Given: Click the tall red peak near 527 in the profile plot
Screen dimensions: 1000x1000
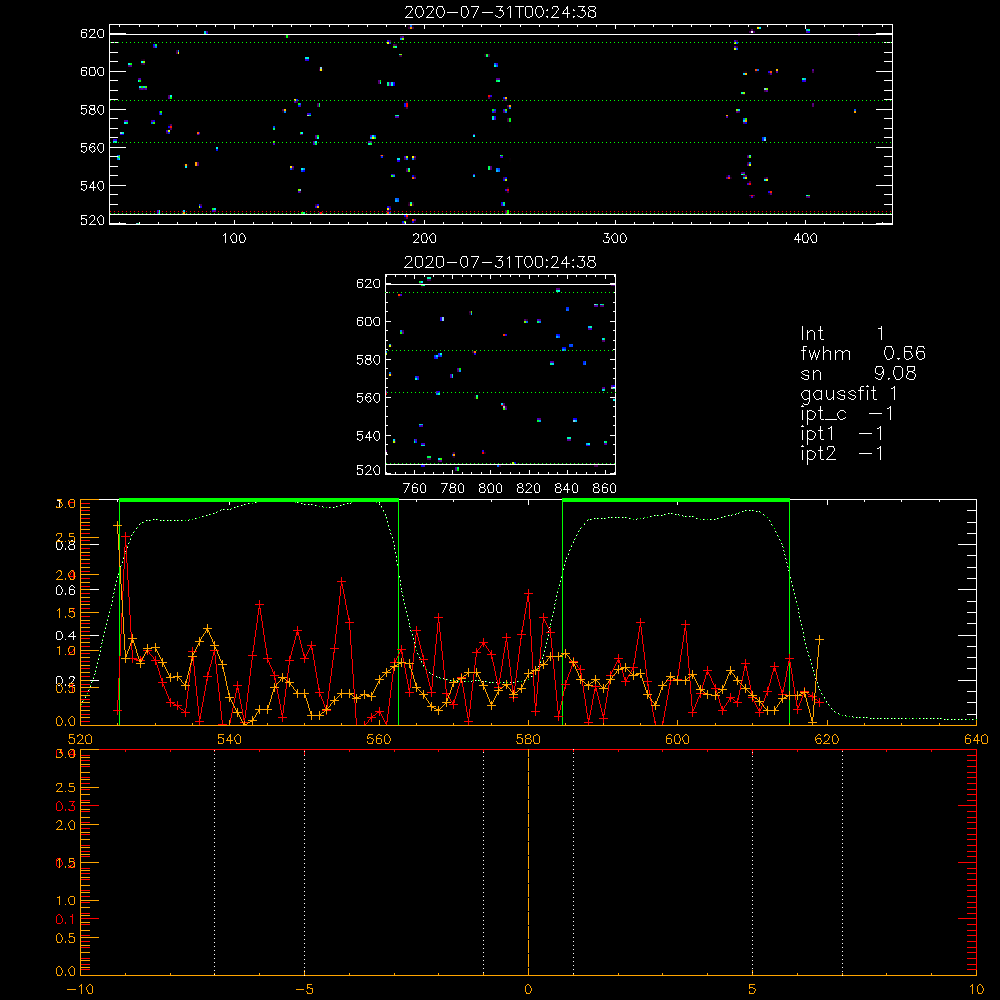Looking at the screenshot, I should (126, 539).
